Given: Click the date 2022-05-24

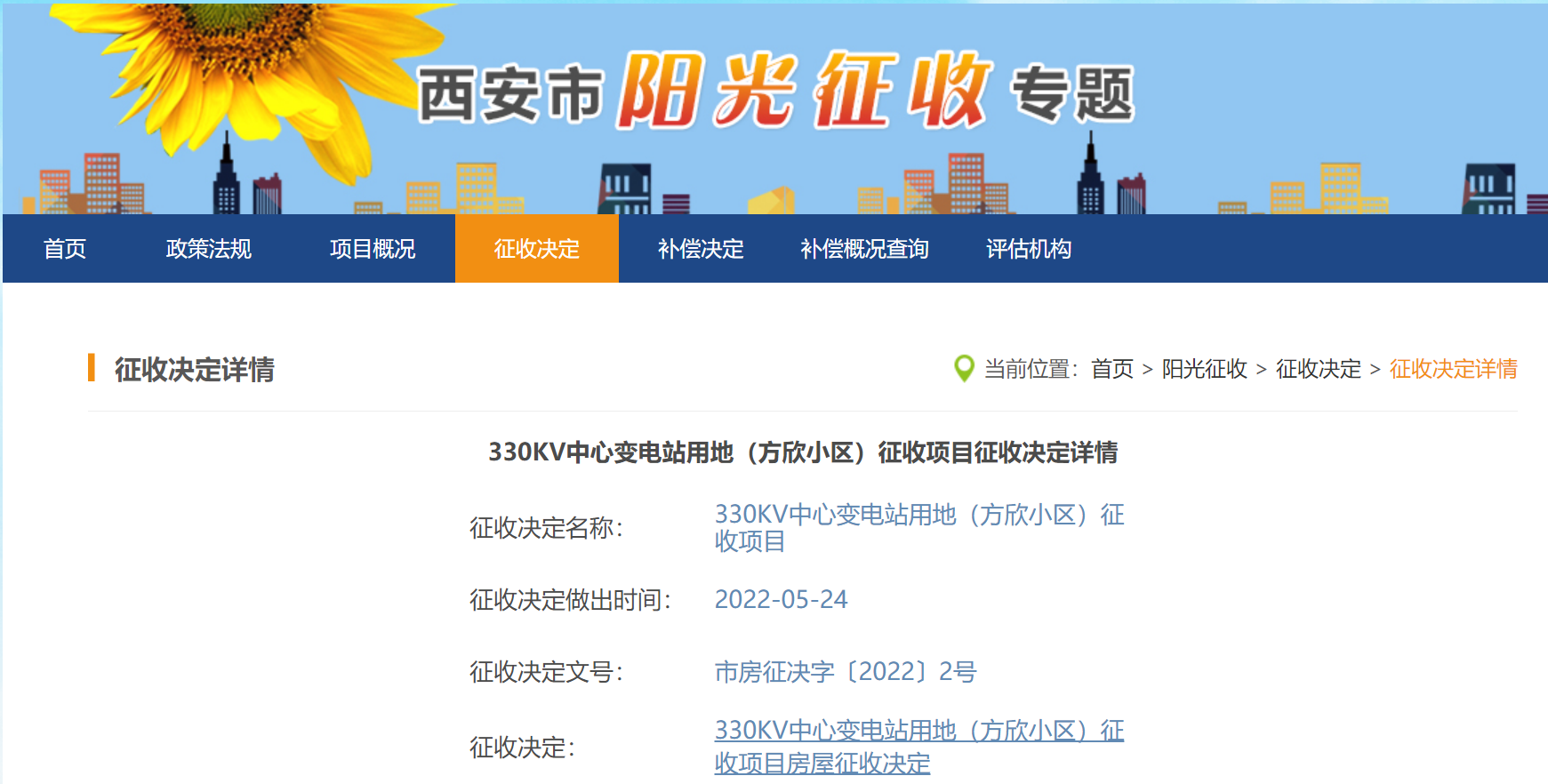Looking at the screenshot, I should 781,600.
